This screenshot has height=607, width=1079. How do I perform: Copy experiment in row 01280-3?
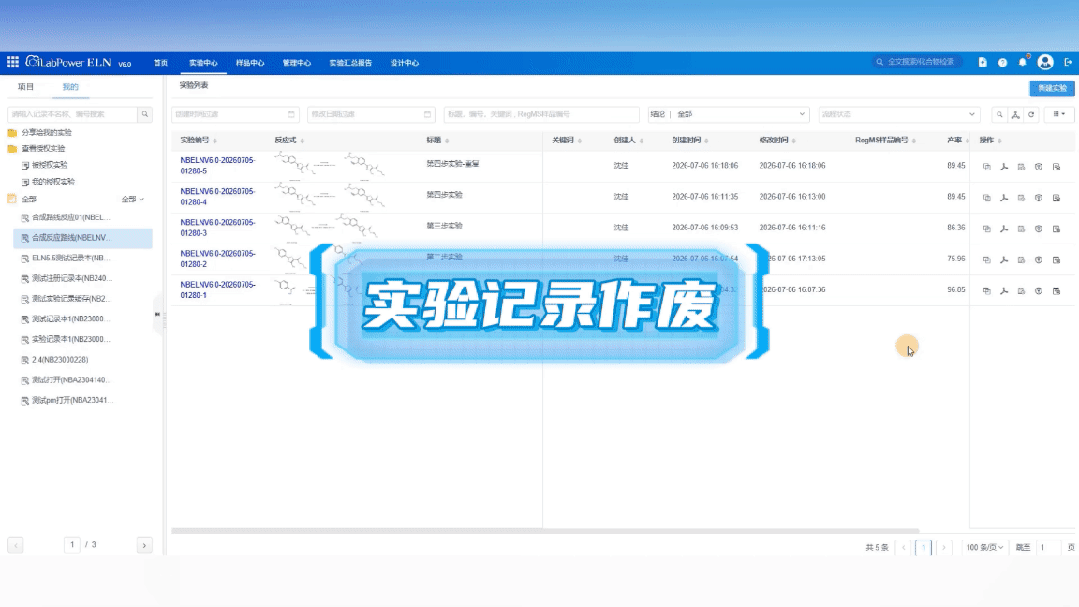pyautogui.click(x=986, y=228)
